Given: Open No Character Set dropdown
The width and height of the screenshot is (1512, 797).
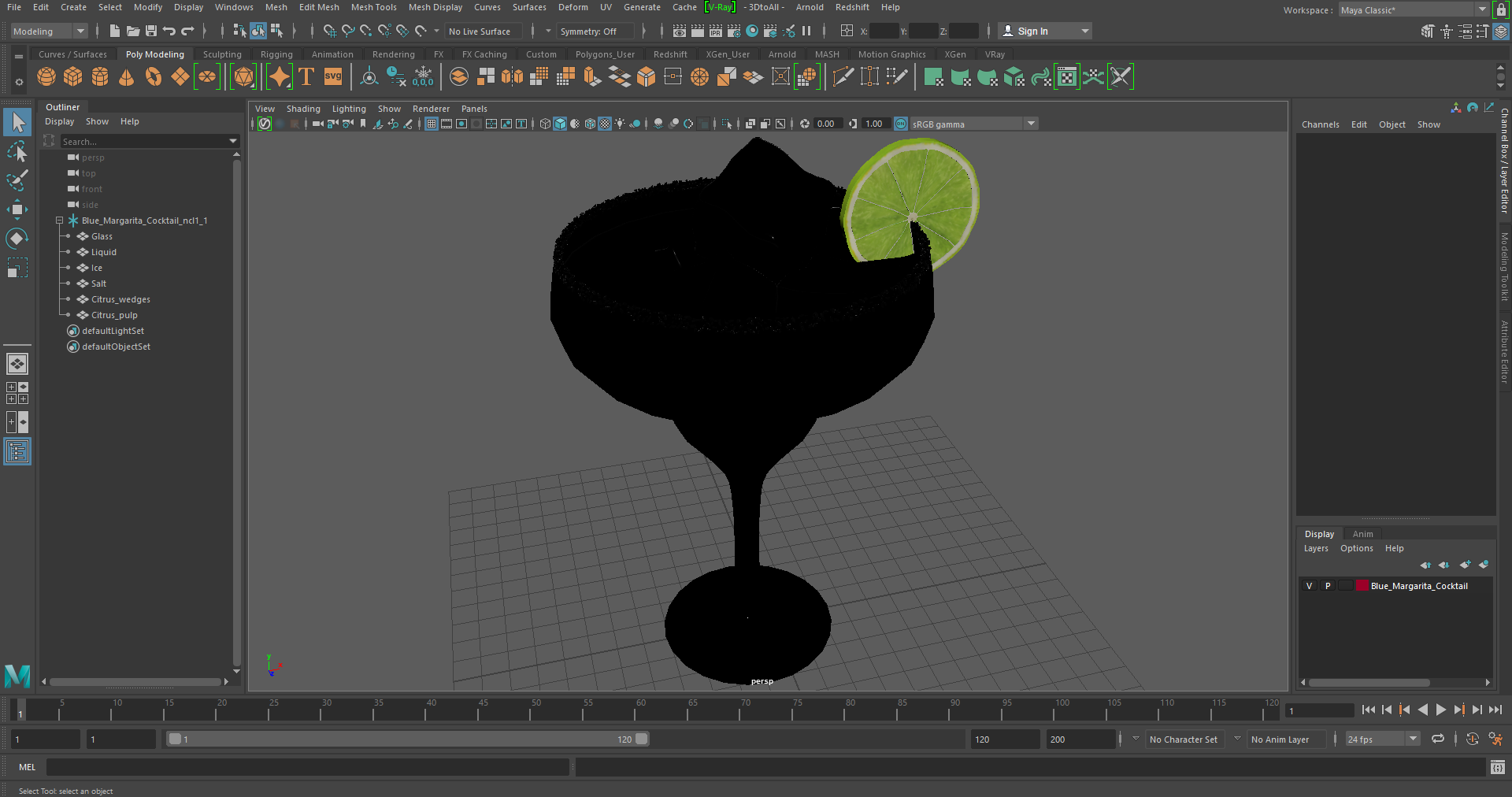Looking at the screenshot, I should point(1183,739).
